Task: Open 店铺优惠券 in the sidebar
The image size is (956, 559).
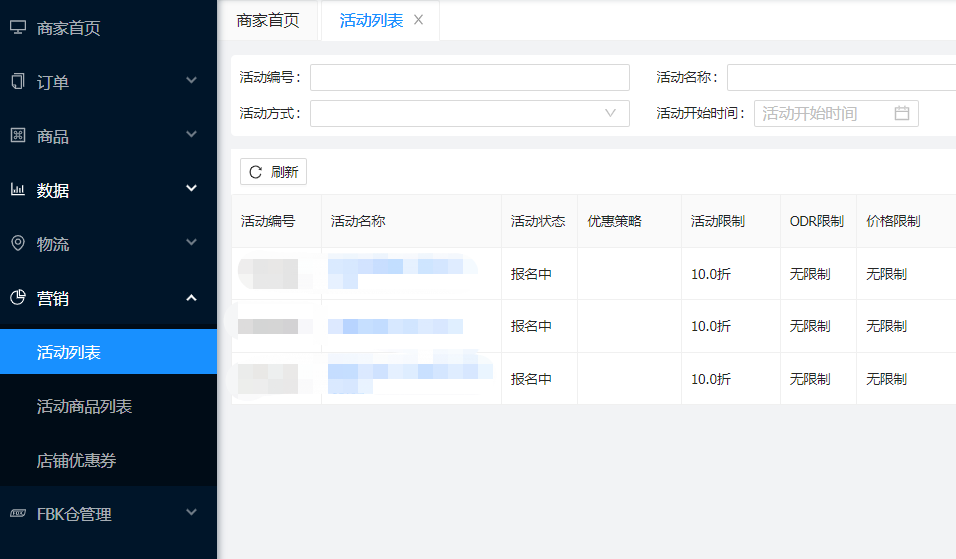Action: tap(109, 460)
